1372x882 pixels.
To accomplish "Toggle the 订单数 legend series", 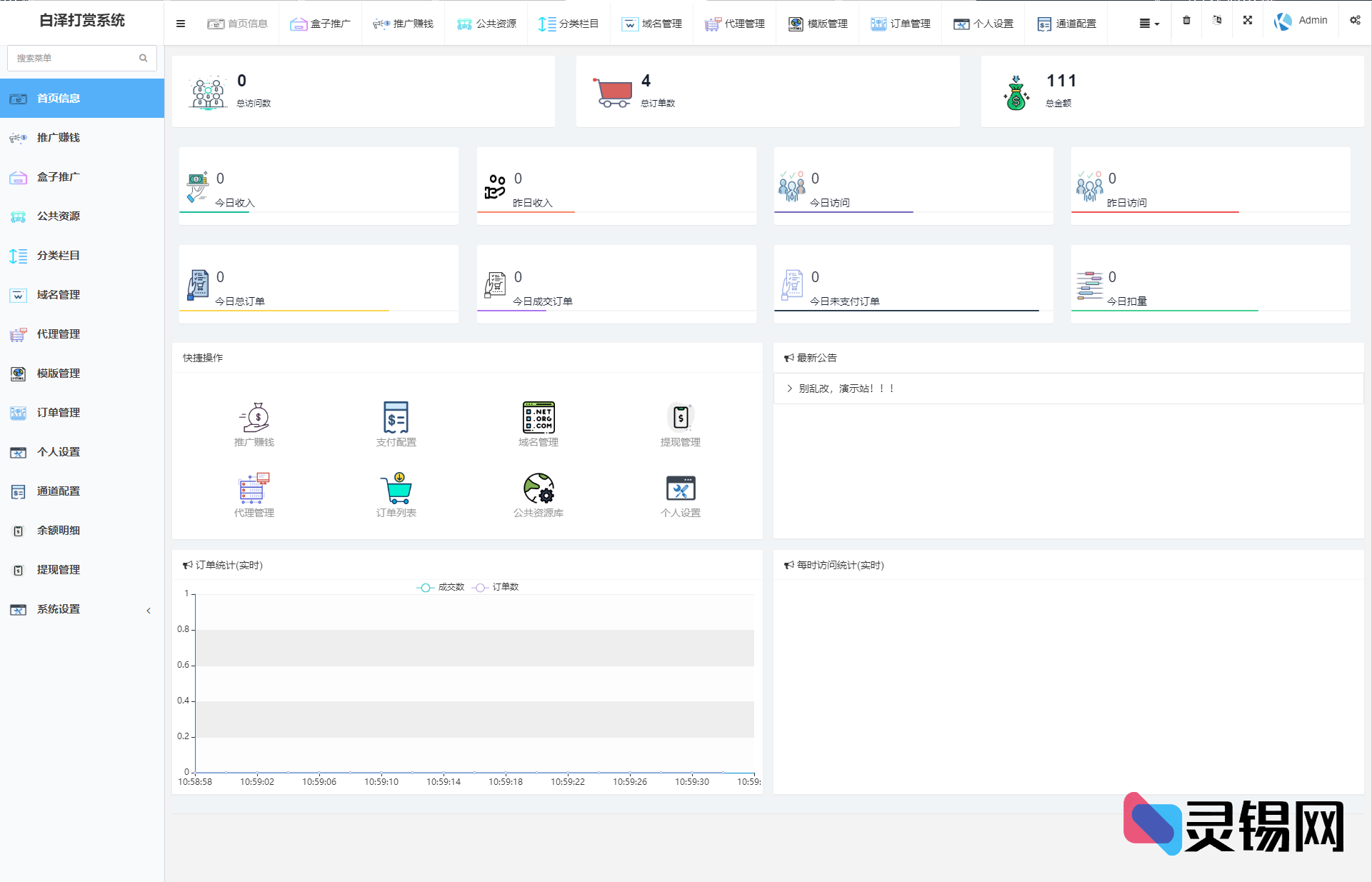I will 496,587.
